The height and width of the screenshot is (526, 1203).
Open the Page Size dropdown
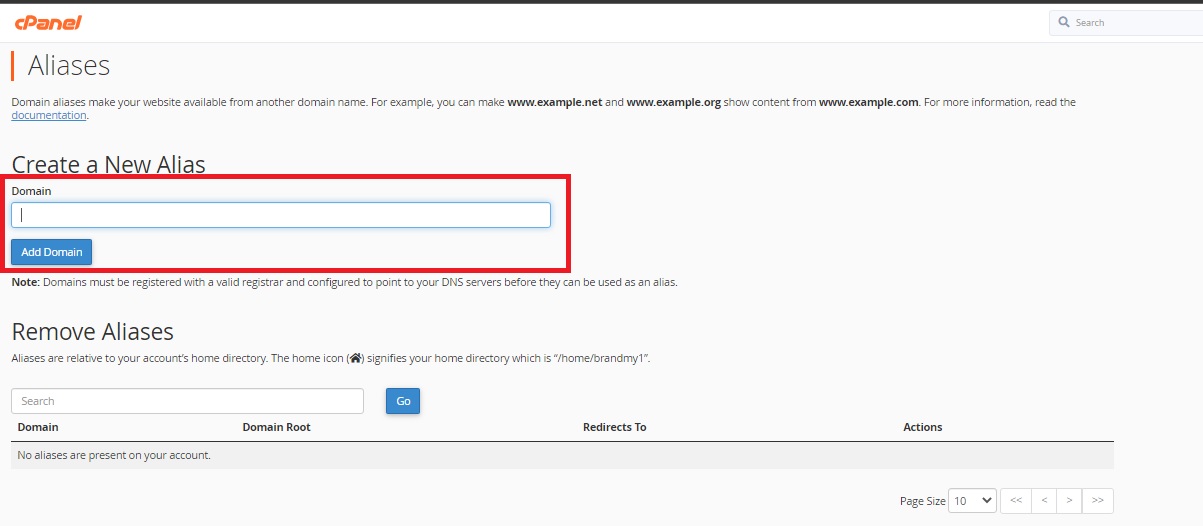click(973, 501)
